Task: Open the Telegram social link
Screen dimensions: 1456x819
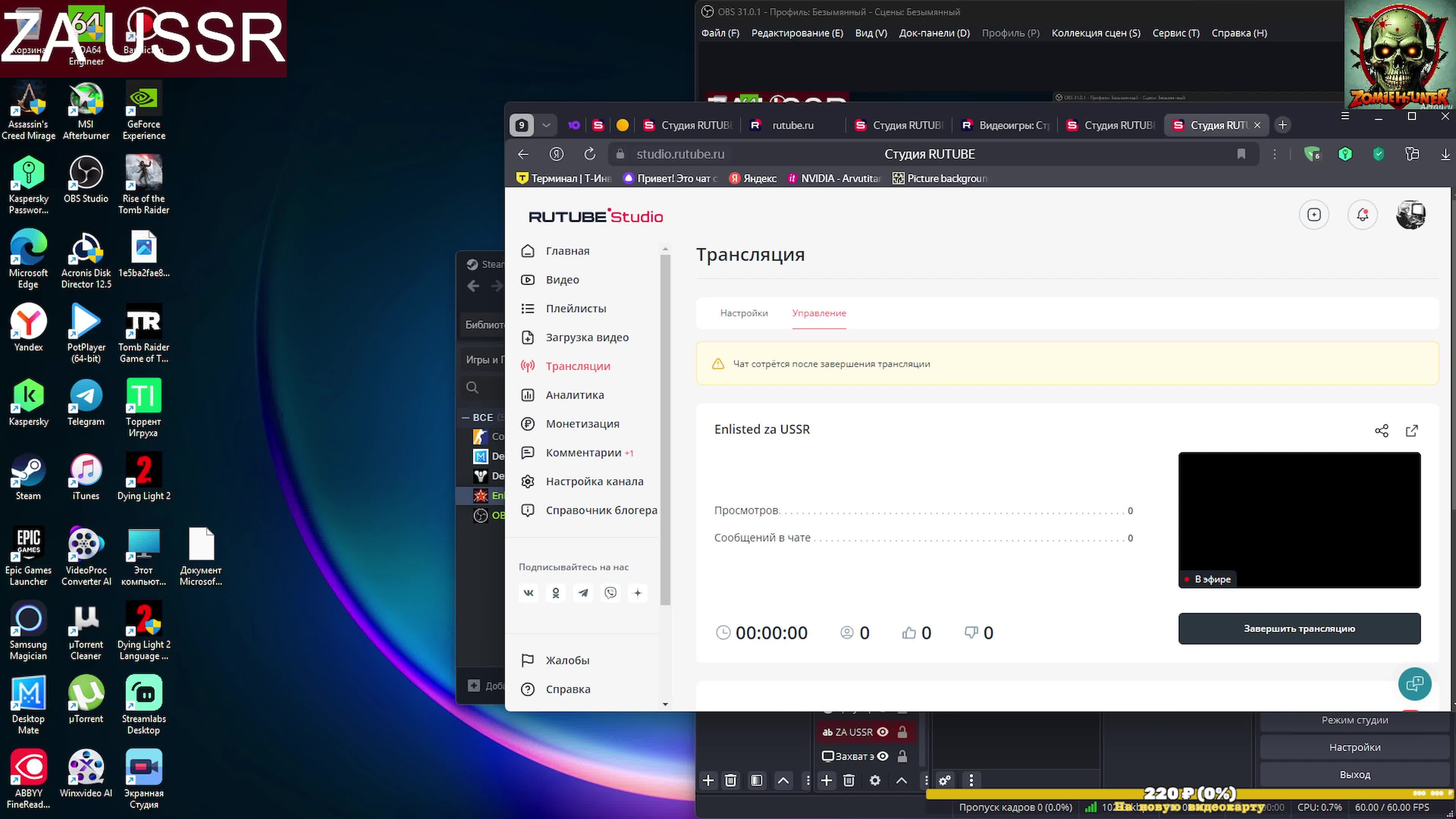Action: (x=583, y=593)
